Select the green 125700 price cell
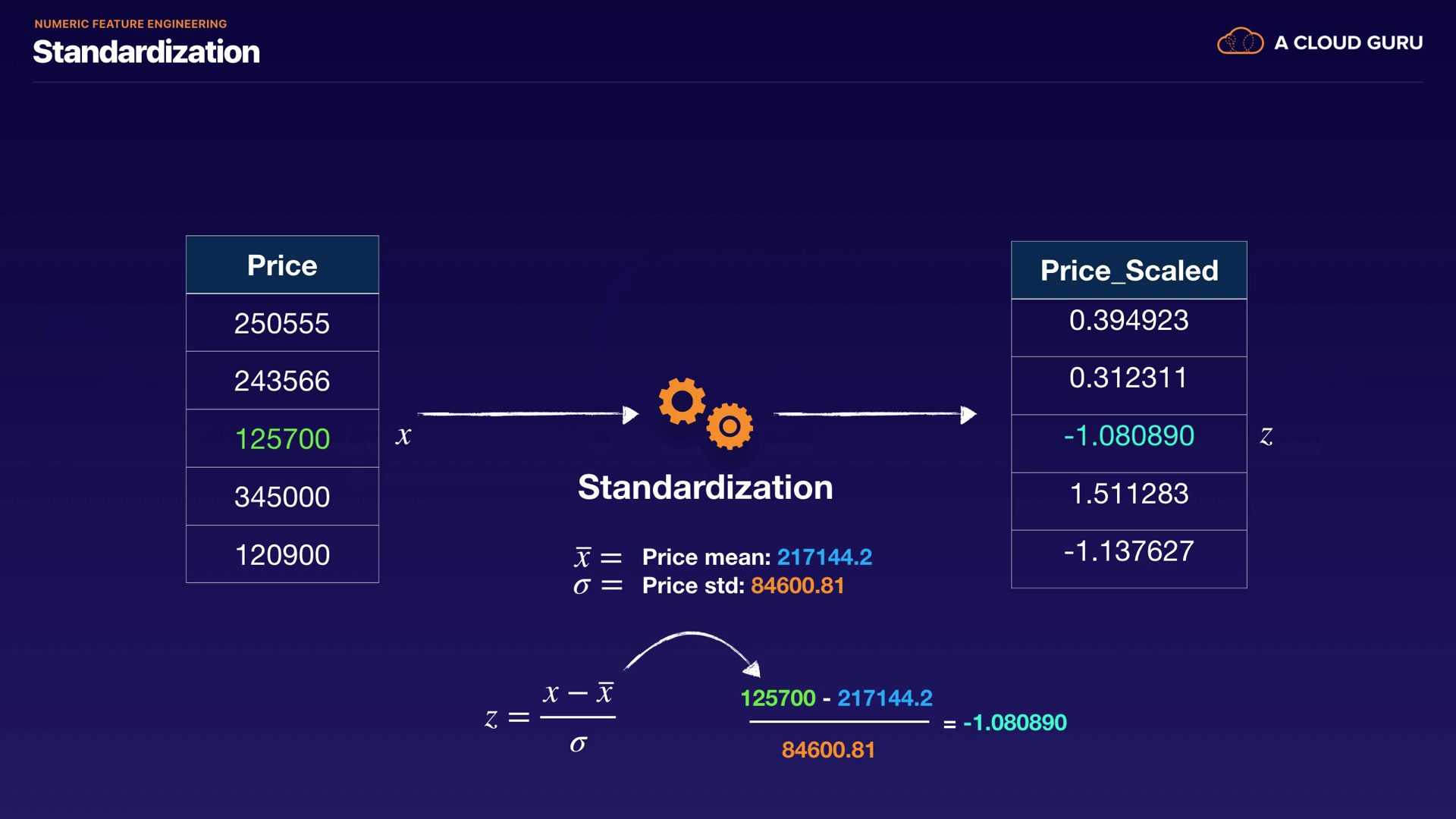1456x819 pixels. click(x=282, y=439)
